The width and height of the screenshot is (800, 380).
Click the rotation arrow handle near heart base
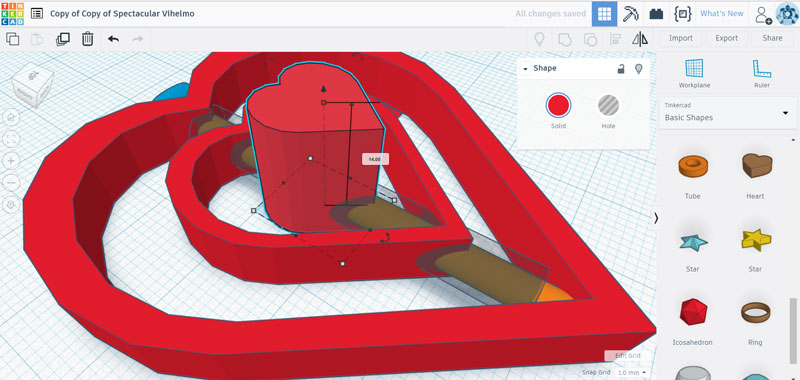coord(386,238)
